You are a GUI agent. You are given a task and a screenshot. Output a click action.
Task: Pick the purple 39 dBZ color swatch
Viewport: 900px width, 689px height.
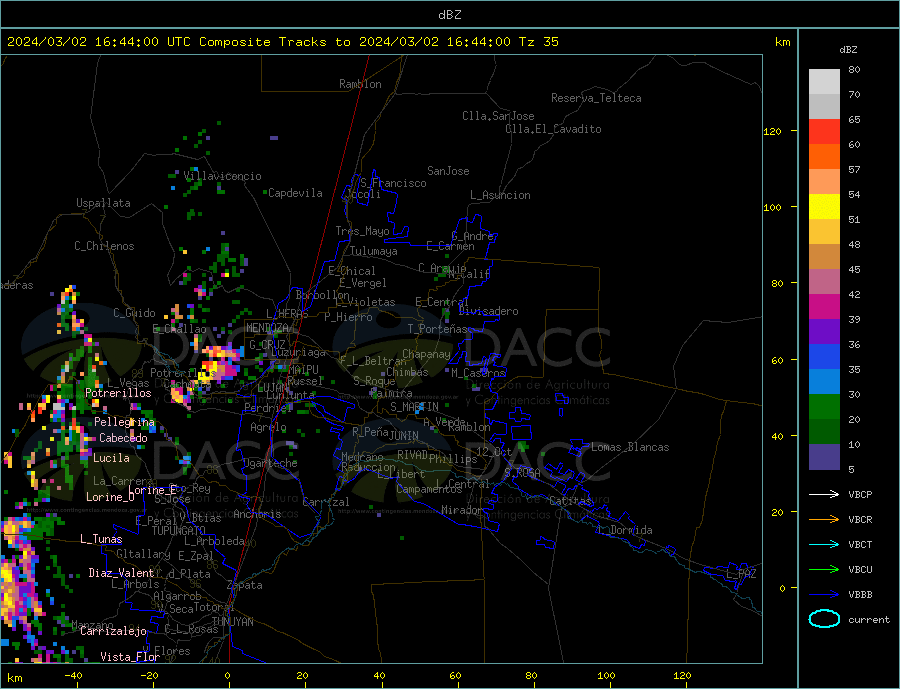(x=824, y=332)
